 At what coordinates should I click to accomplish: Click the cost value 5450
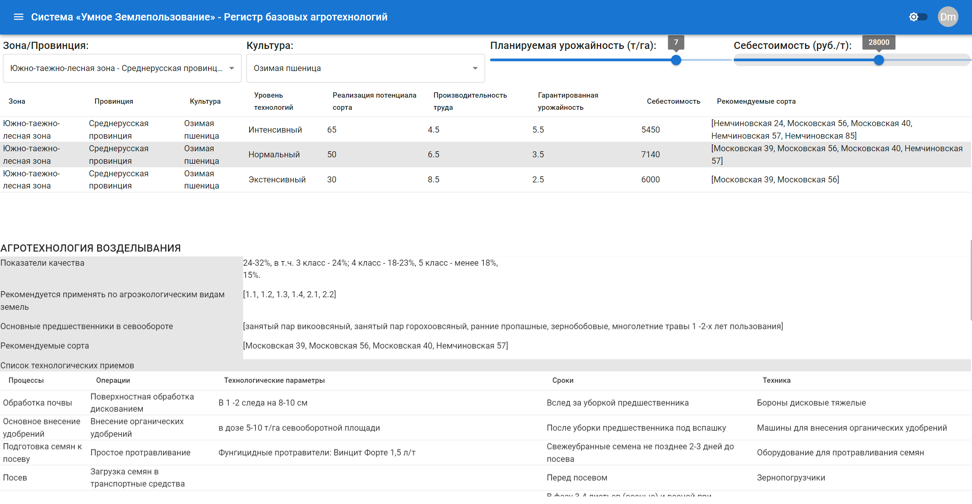(650, 130)
